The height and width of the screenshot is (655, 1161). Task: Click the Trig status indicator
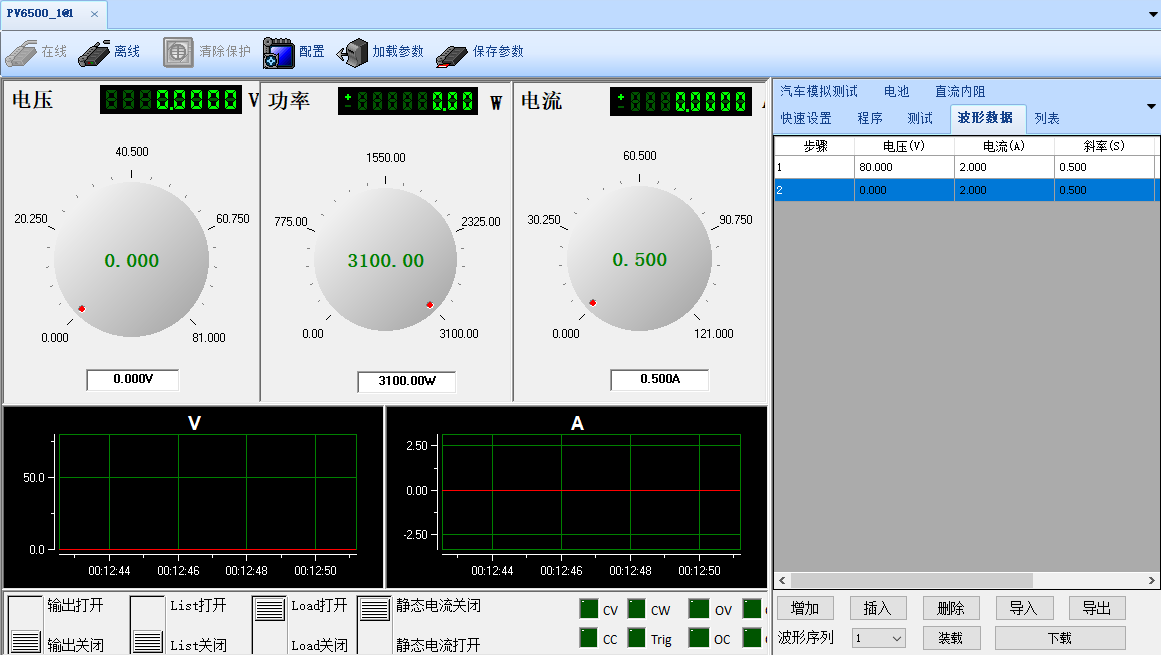click(637, 638)
